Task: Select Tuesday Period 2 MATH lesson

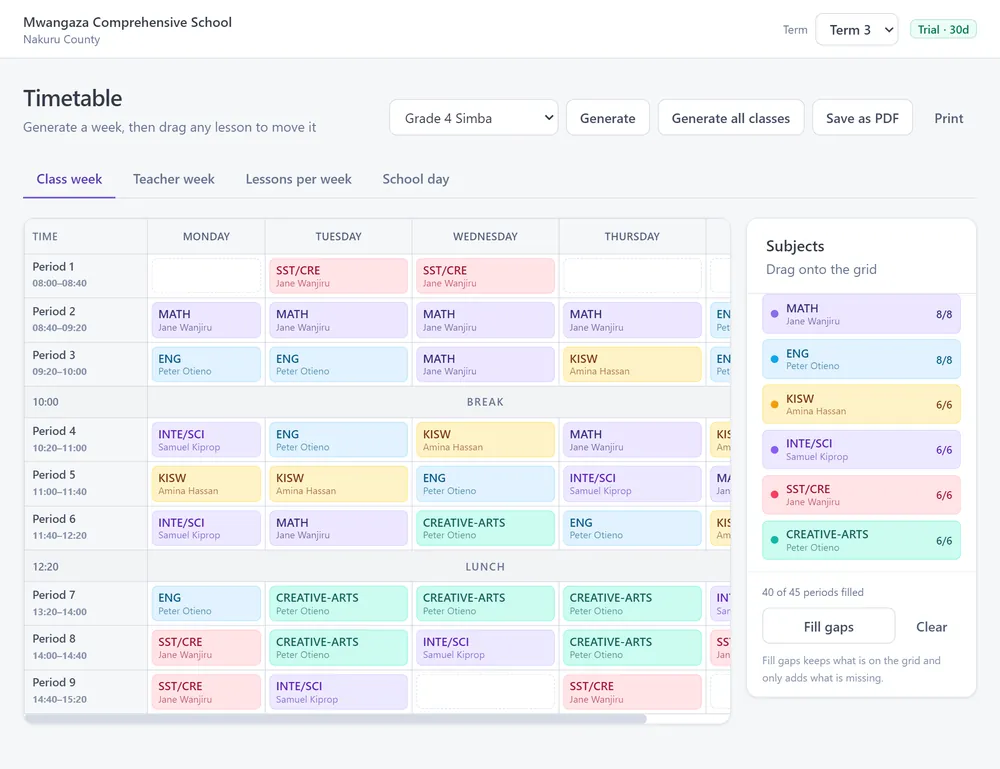Action: point(338,320)
